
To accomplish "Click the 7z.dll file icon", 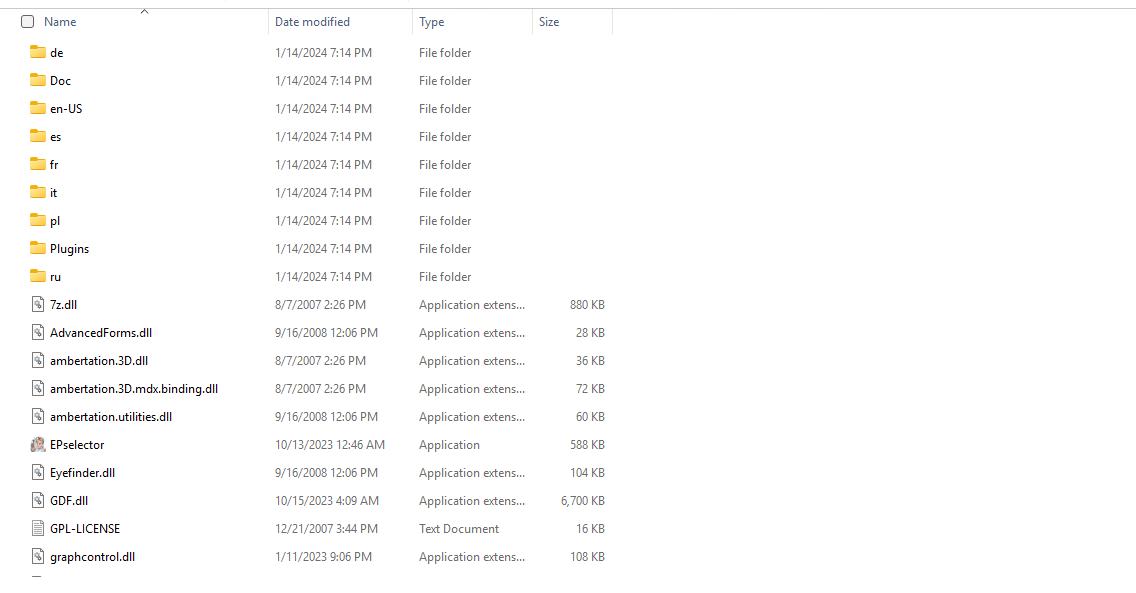I will (x=38, y=304).
